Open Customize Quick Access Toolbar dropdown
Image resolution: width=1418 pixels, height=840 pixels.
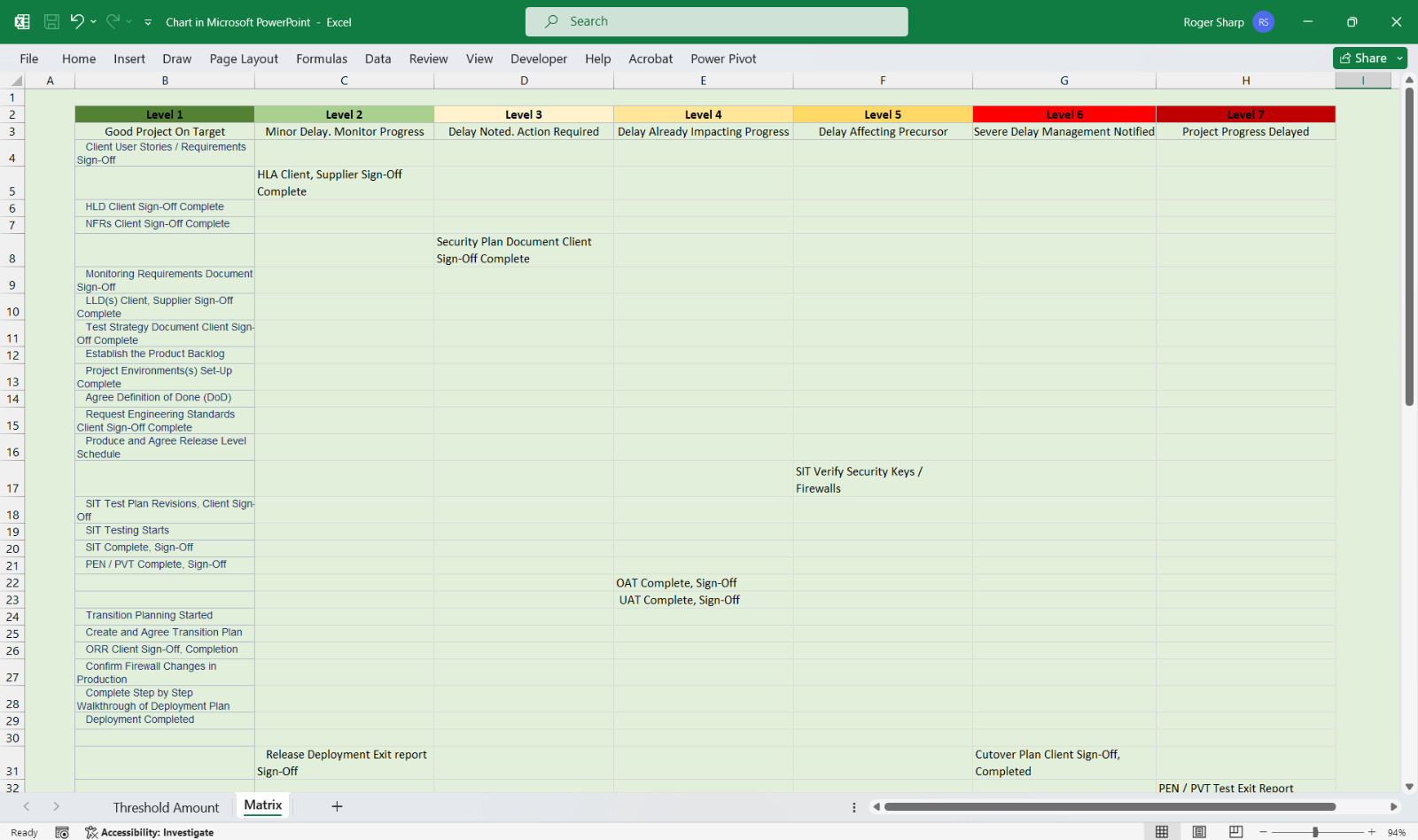pos(148,22)
